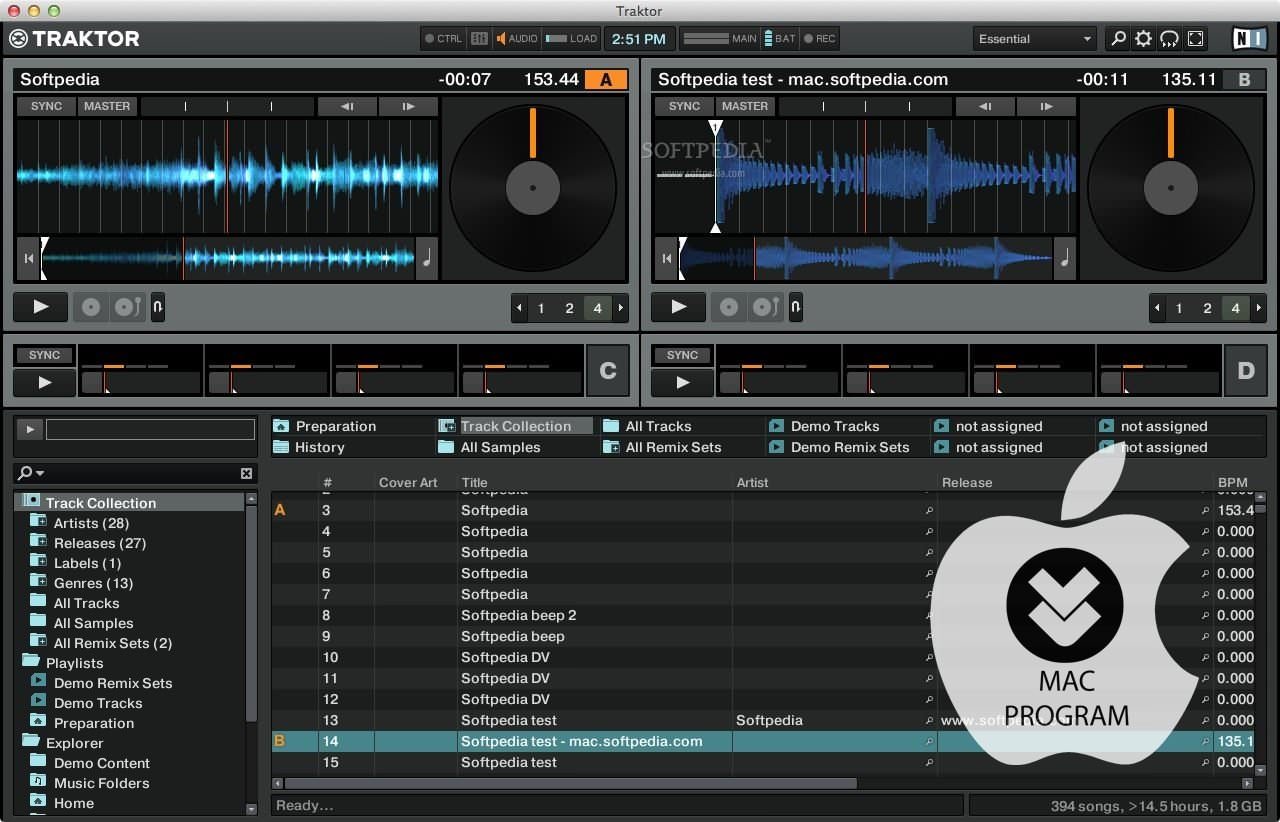Click Deck B cup button
The width and height of the screenshot is (1280, 822).
pyautogui.click(x=765, y=307)
